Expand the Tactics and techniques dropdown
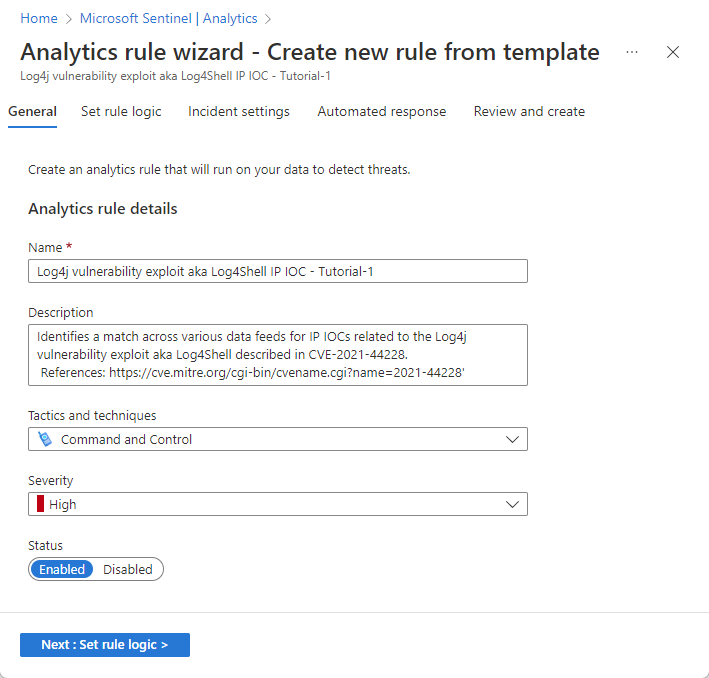Image resolution: width=709 pixels, height=678 pixels. click(x=278, y=439)
